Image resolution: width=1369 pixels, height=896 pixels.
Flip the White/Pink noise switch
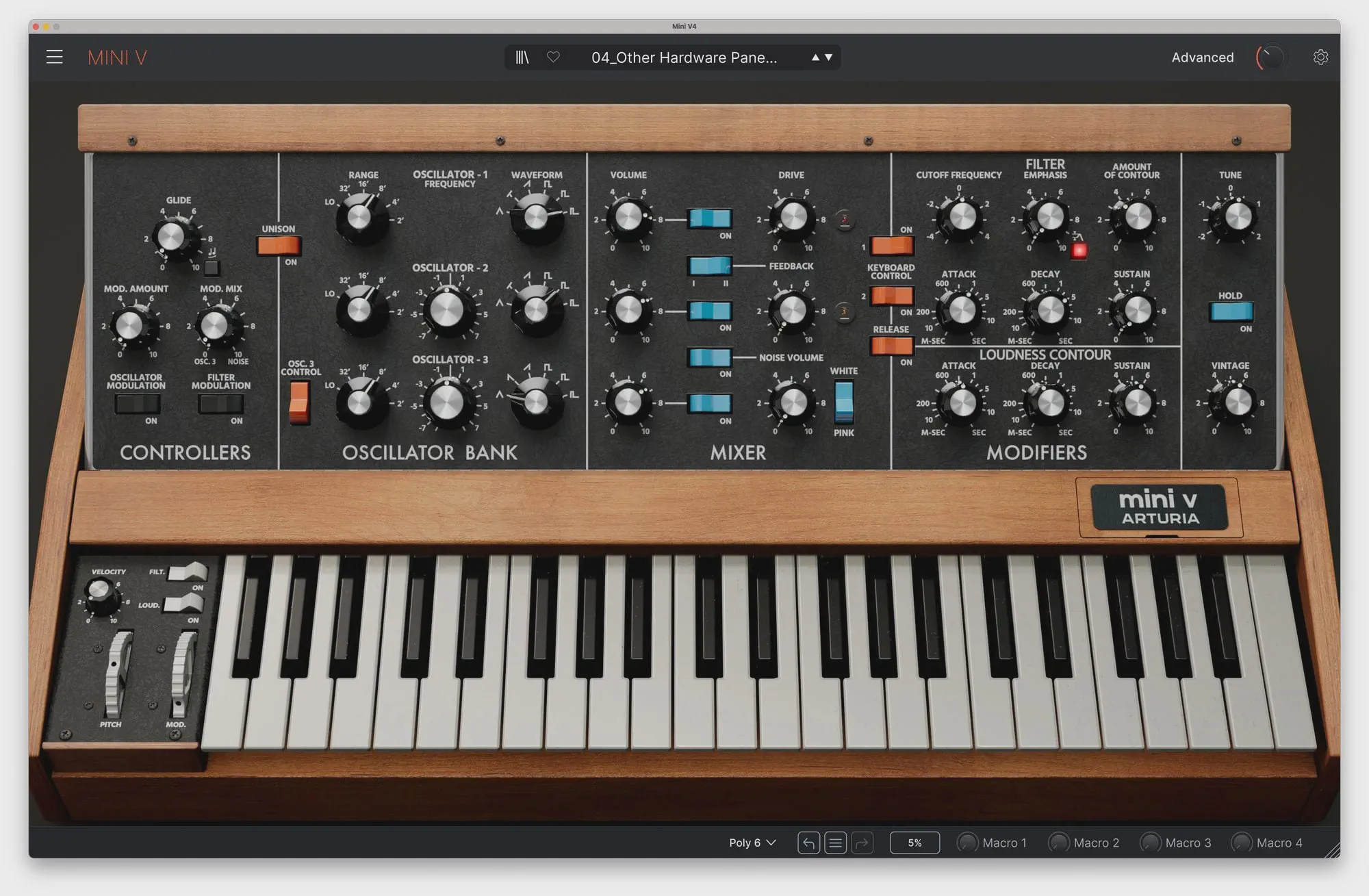click(x=844, y=402)
